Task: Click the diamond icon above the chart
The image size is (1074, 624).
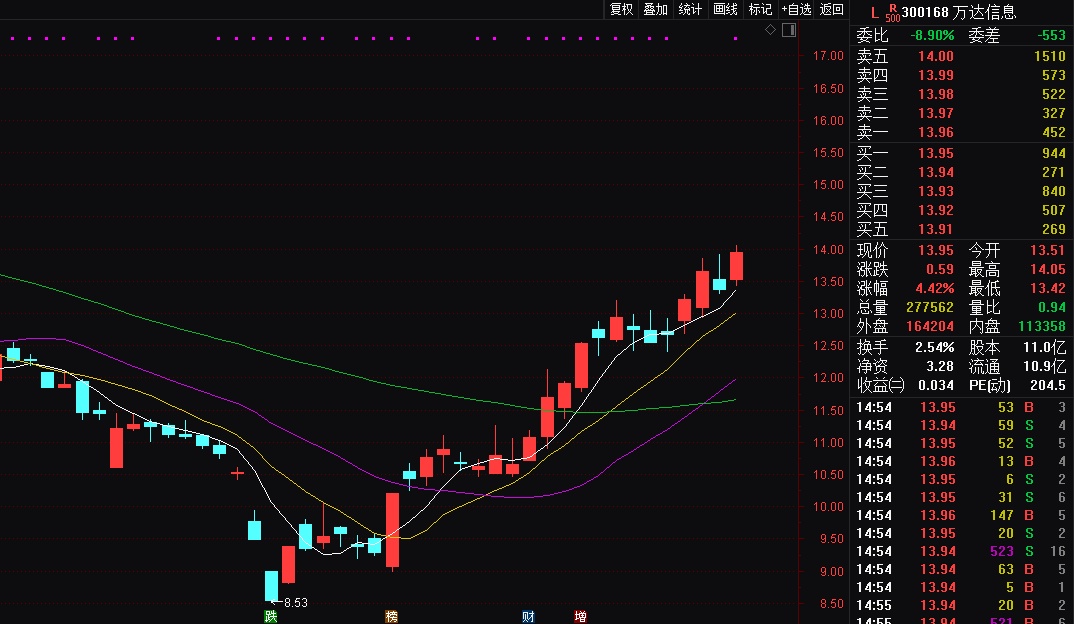Action: [x=770, y=30]
